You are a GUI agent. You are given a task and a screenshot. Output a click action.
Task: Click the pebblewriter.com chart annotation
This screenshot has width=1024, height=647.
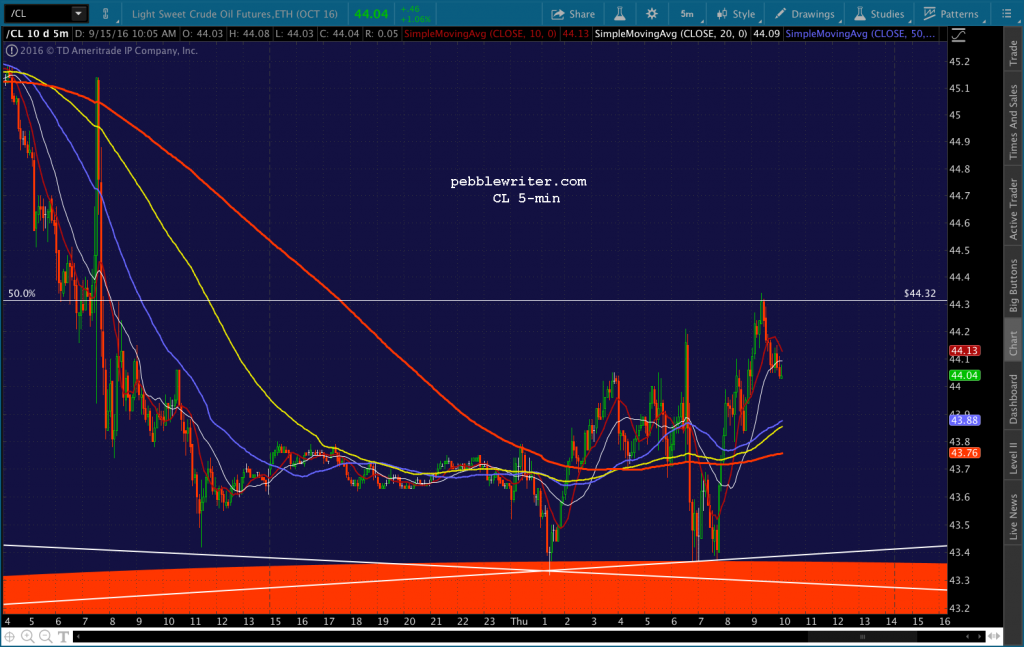point(519,181)
